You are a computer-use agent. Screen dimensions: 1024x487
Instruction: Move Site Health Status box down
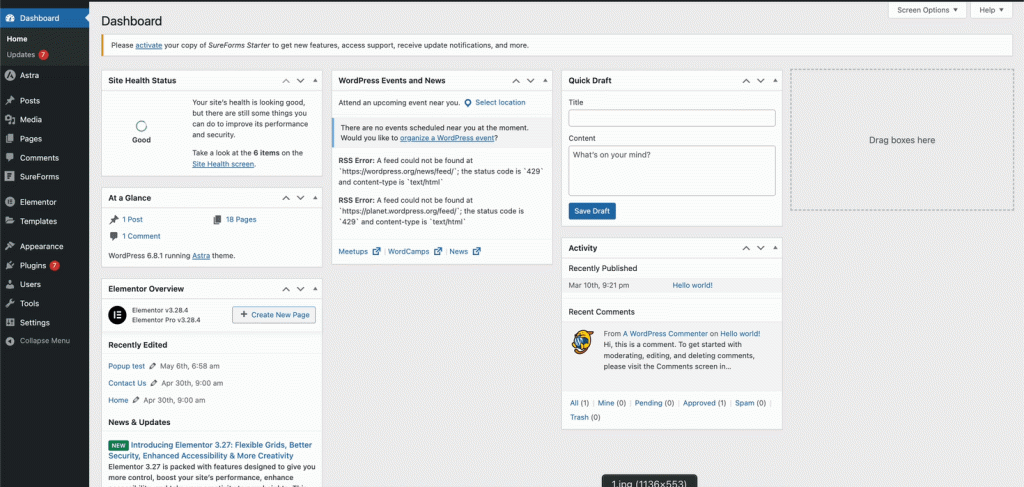[300, 81]
